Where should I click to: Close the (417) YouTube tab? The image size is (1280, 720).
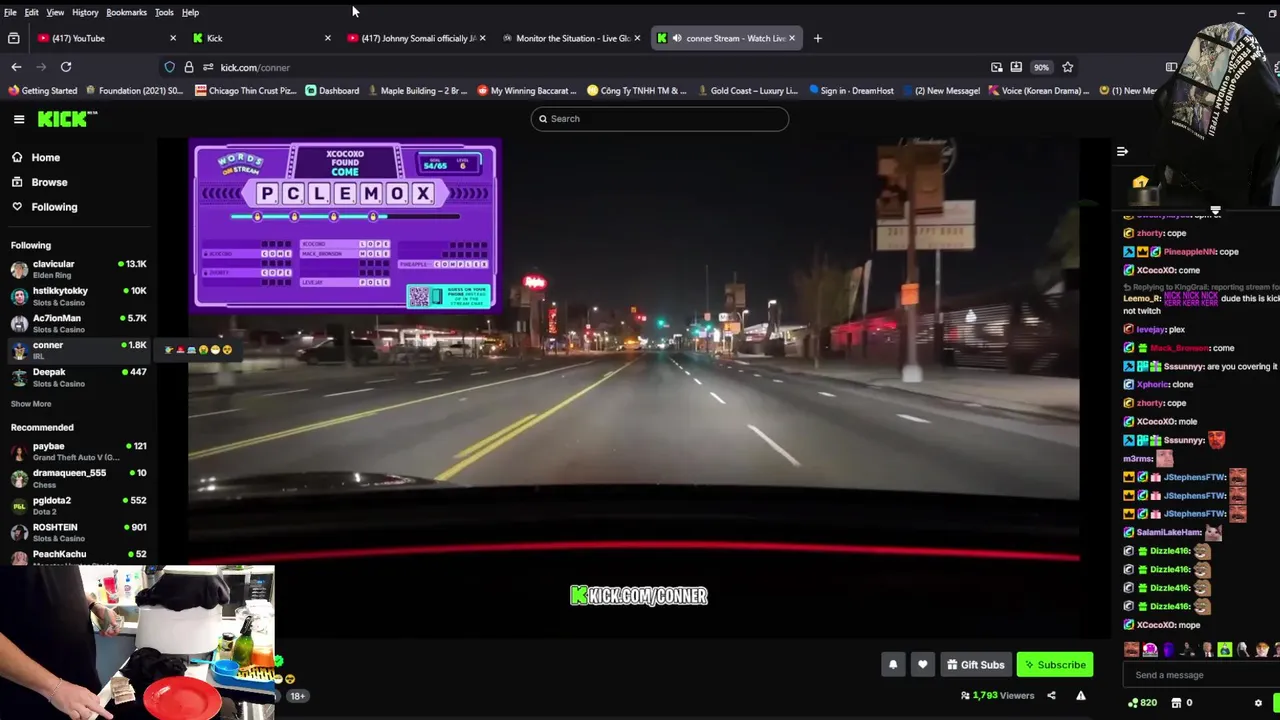click(173, 38)
